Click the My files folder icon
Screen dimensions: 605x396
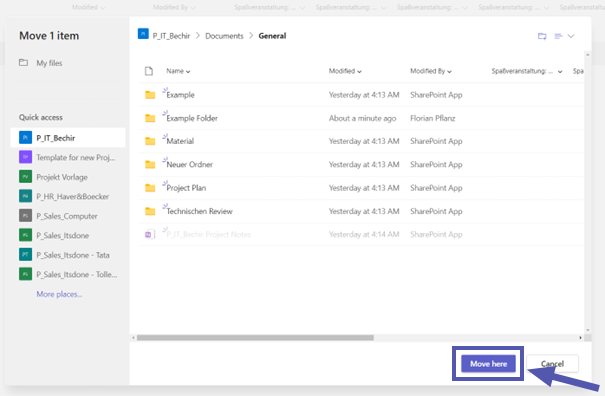pos(24,63)
